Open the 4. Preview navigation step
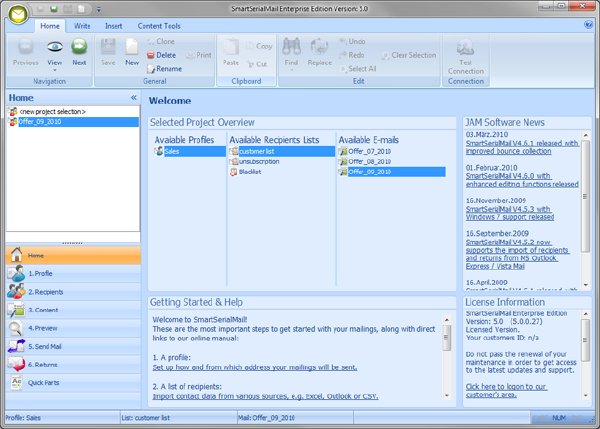 click(73, 328)
